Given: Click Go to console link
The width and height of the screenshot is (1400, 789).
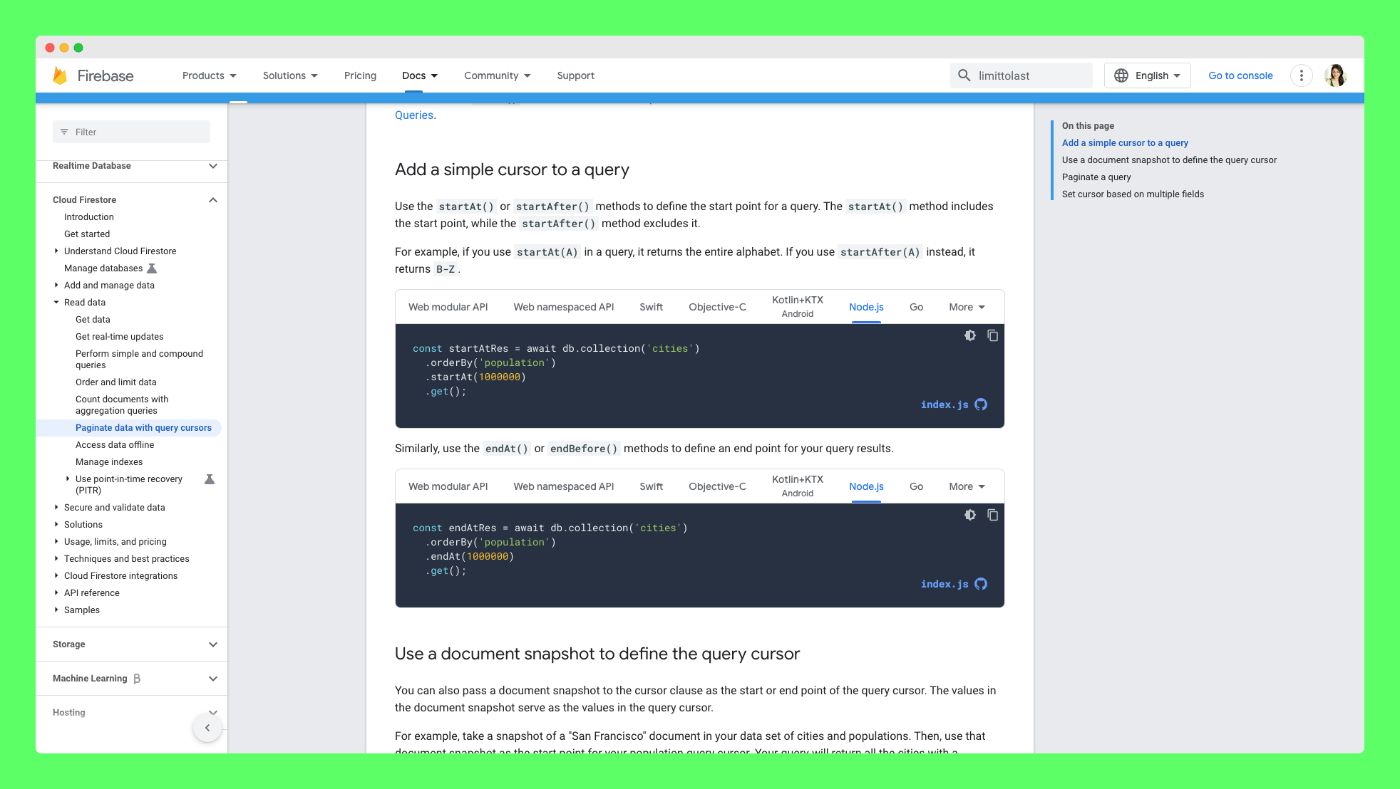Looking at the screenshot, I should click(1240, 76).
